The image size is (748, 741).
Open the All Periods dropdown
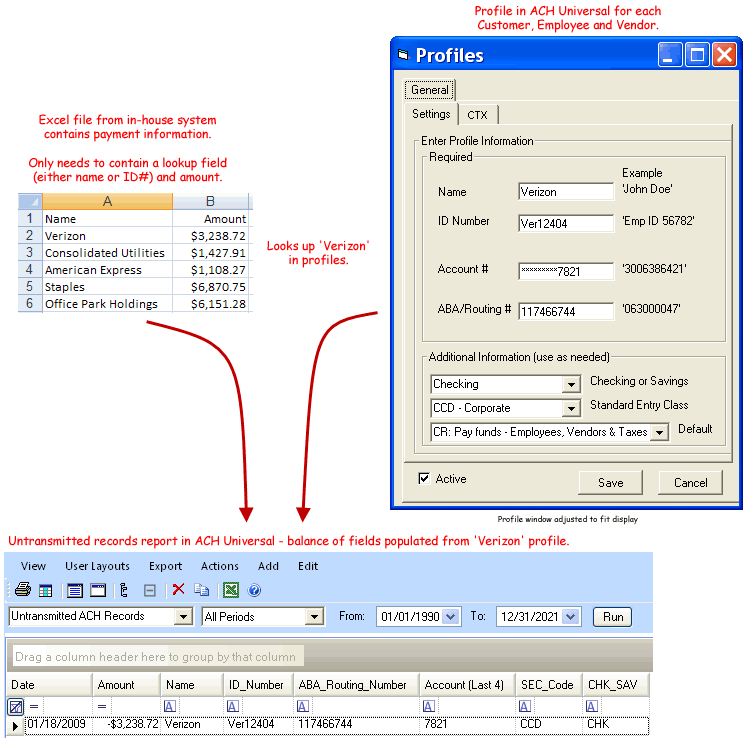[x=314, y=616]
